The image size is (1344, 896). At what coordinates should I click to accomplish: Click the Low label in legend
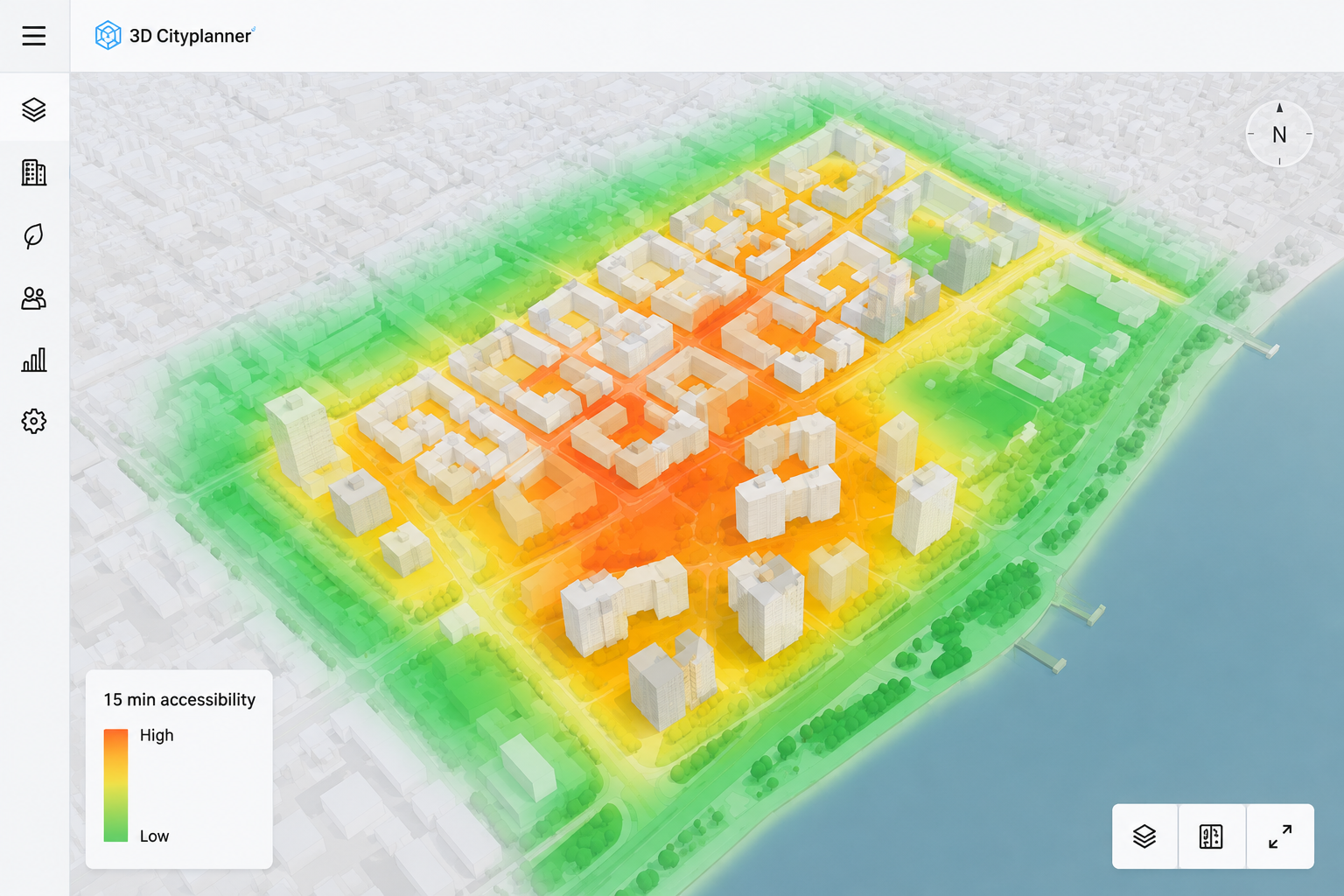coord(154,836)
